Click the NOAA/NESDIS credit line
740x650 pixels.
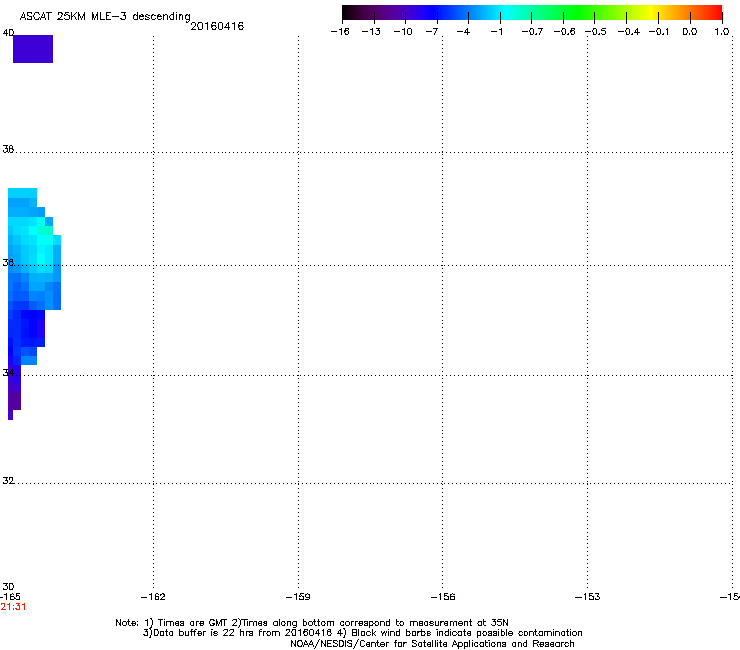(x=432, y=644)
